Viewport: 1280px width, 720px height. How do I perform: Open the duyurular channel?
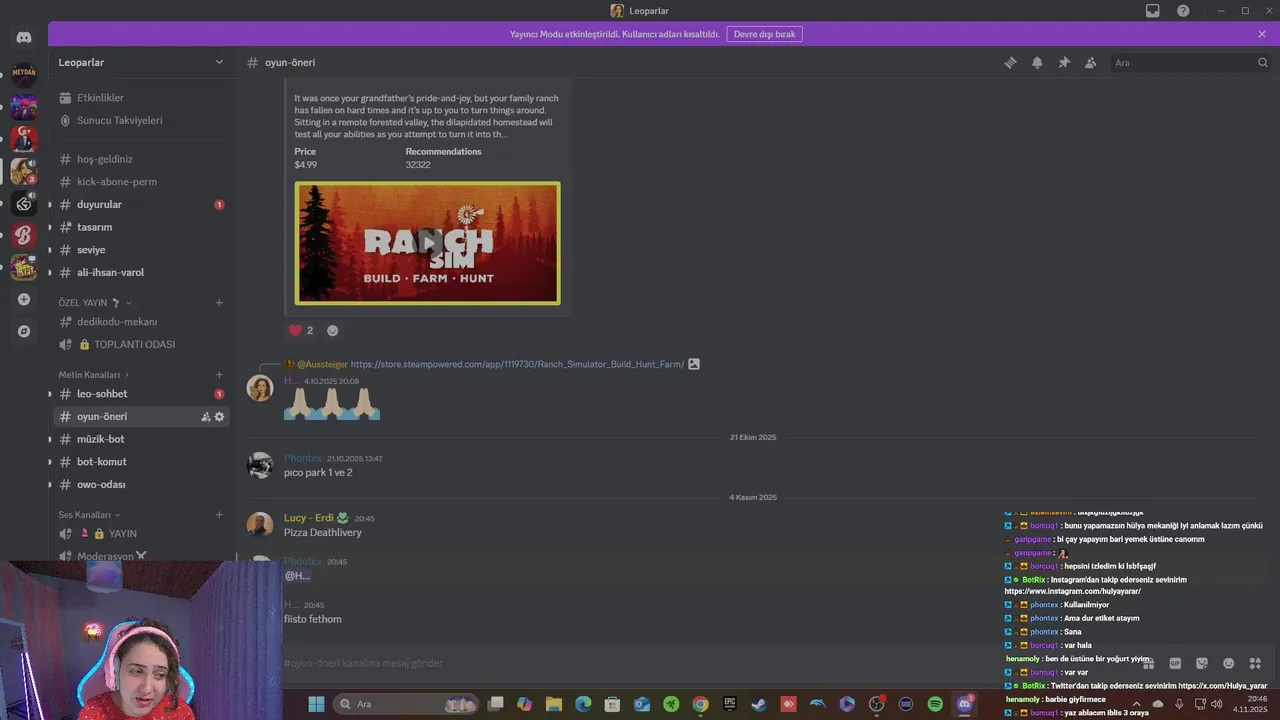click(x=141, y=204)
